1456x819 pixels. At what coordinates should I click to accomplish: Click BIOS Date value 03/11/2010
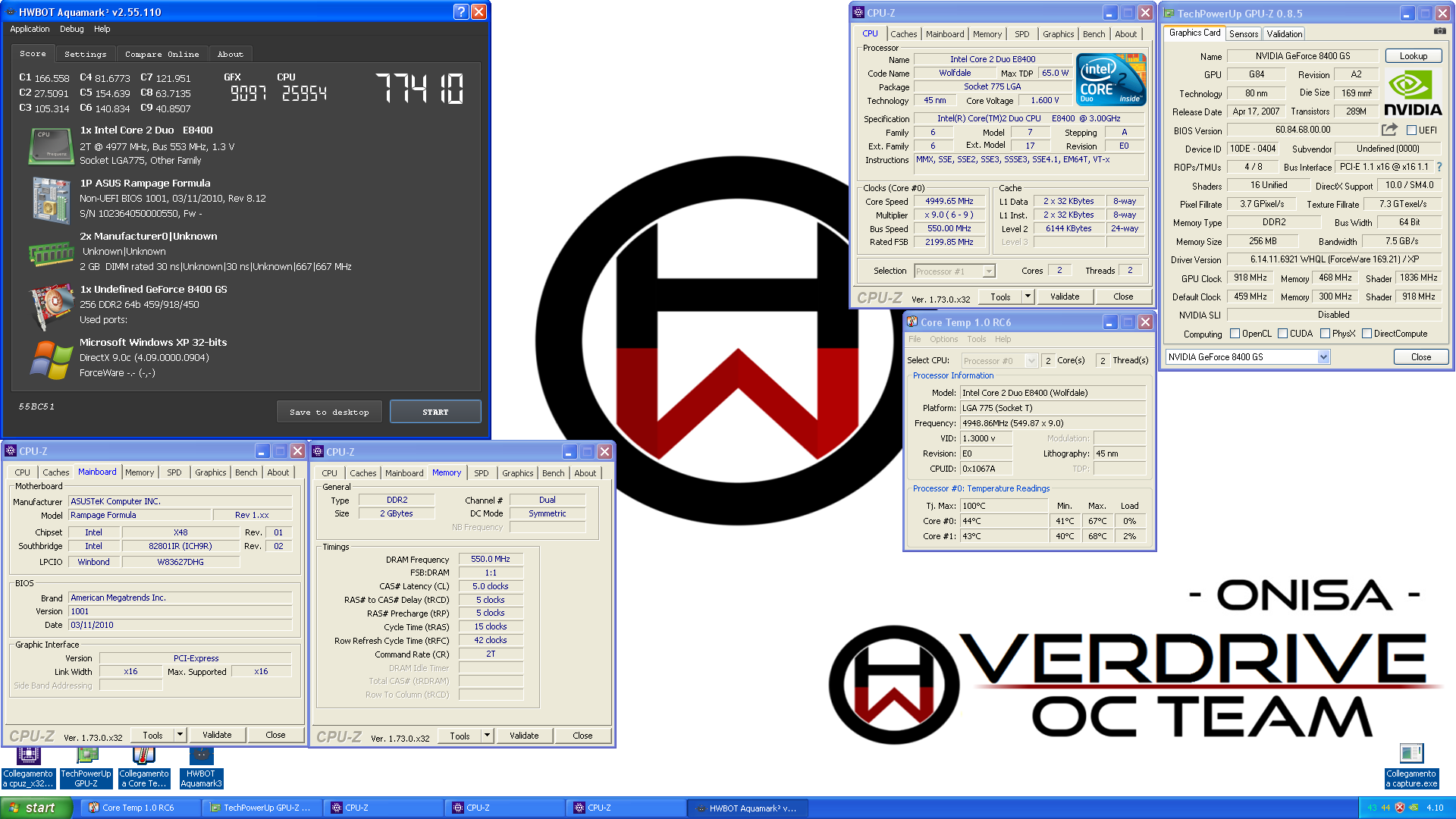click(180, 625)
